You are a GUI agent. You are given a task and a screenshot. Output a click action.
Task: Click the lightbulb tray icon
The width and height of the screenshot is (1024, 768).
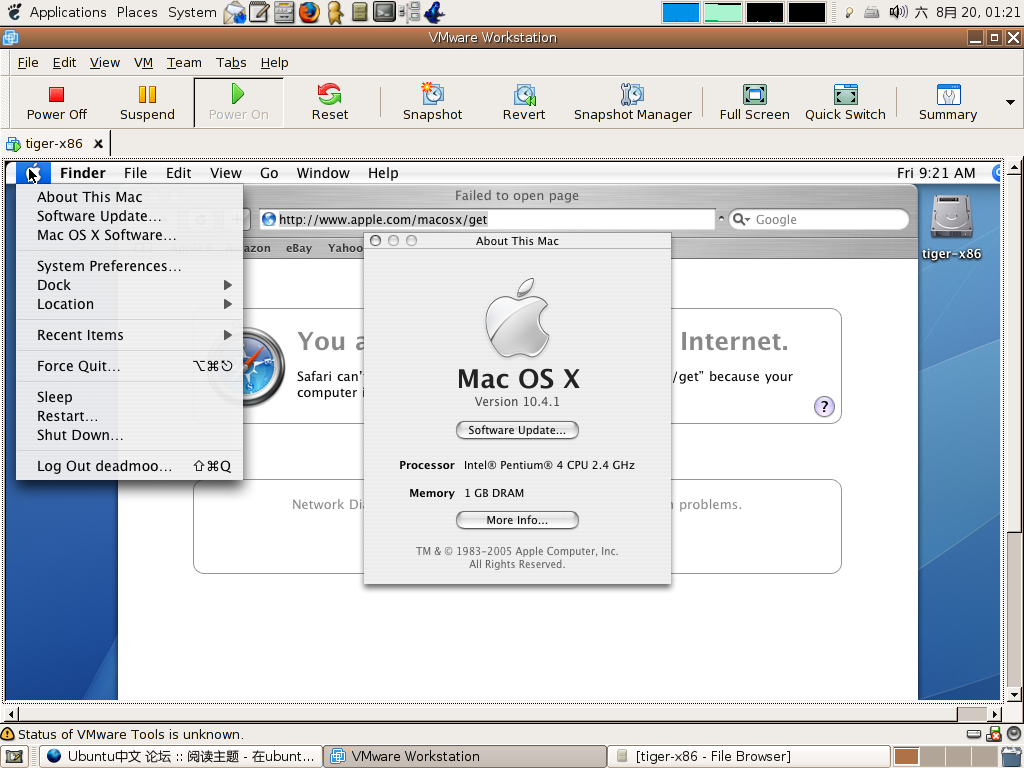point(849,12)
